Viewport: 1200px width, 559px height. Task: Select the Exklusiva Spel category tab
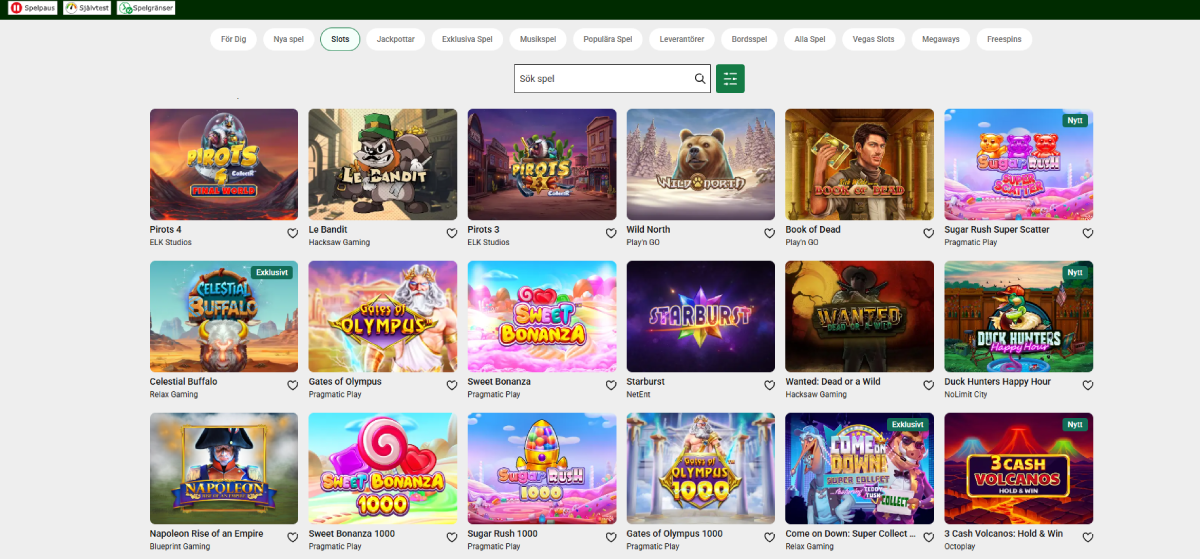pyautogui.click(x=467, y=39)
